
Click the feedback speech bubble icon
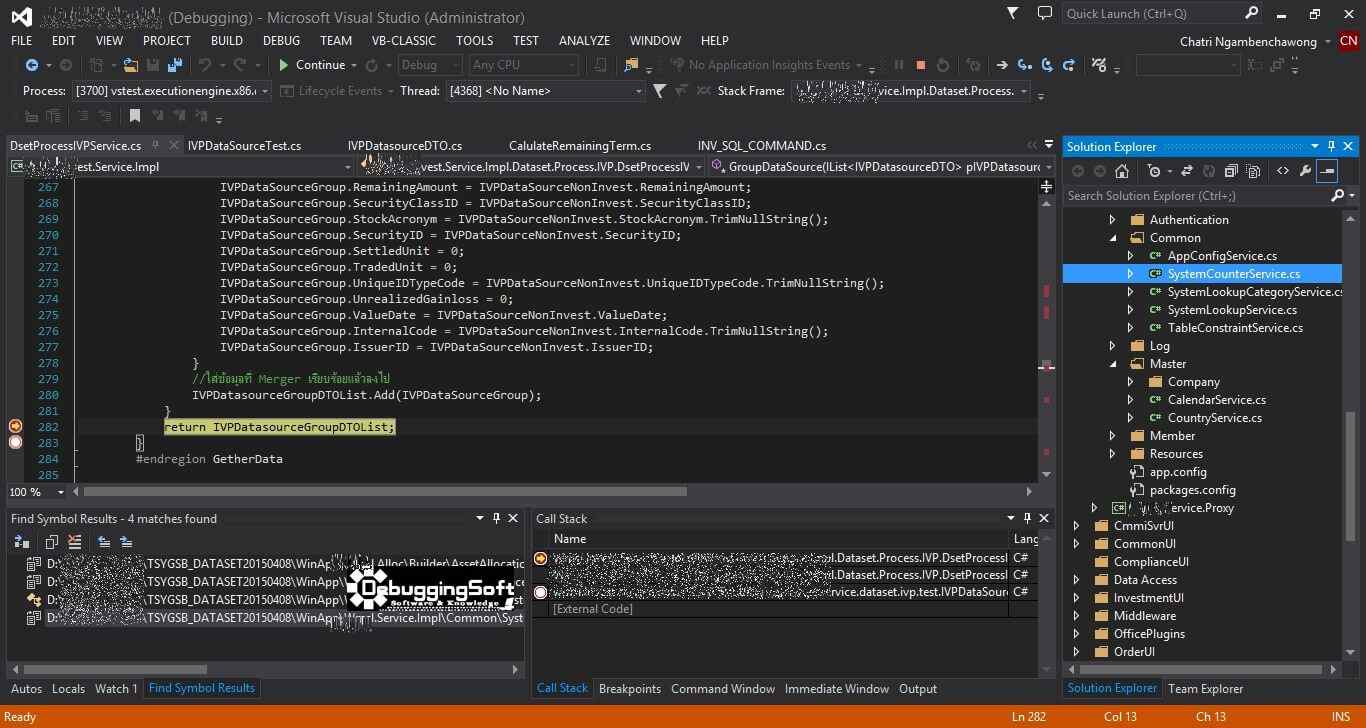click(x=1045, y=14)
